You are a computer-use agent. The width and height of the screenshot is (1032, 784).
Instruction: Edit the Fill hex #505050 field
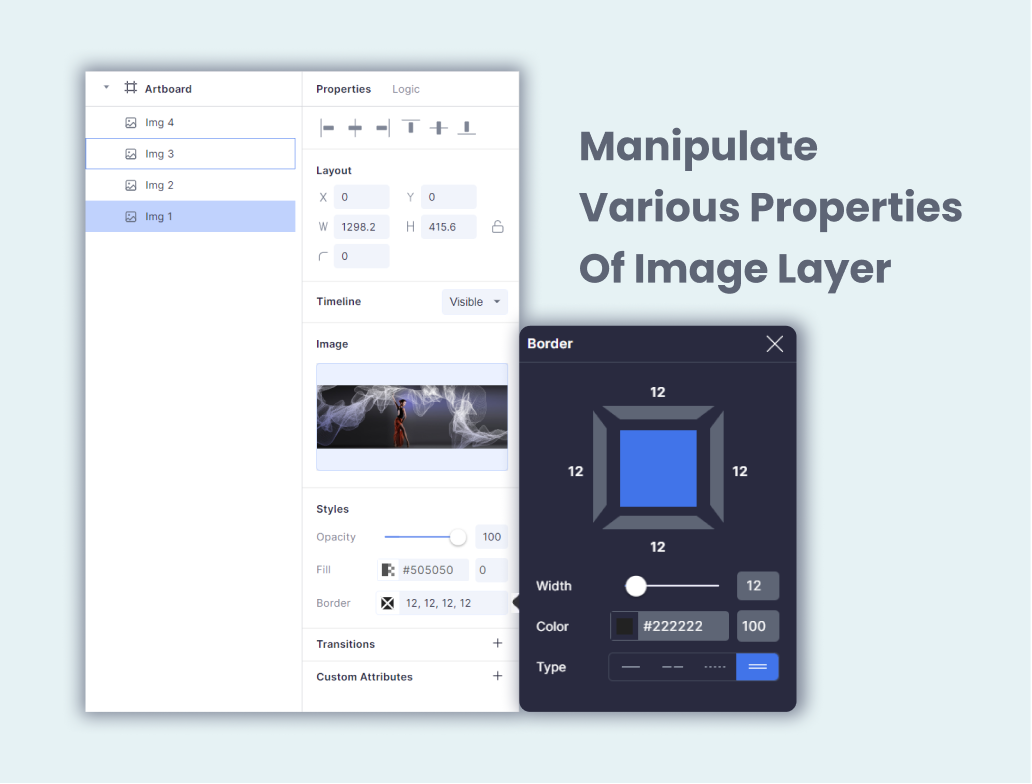[432, 570]
